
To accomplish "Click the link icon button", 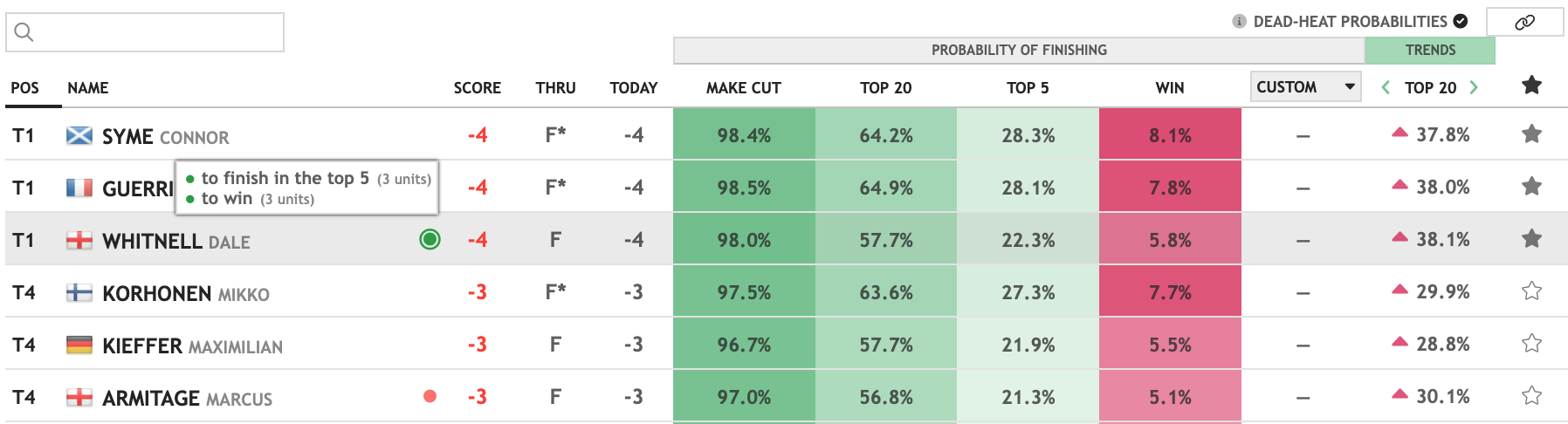I will 1524,23.
